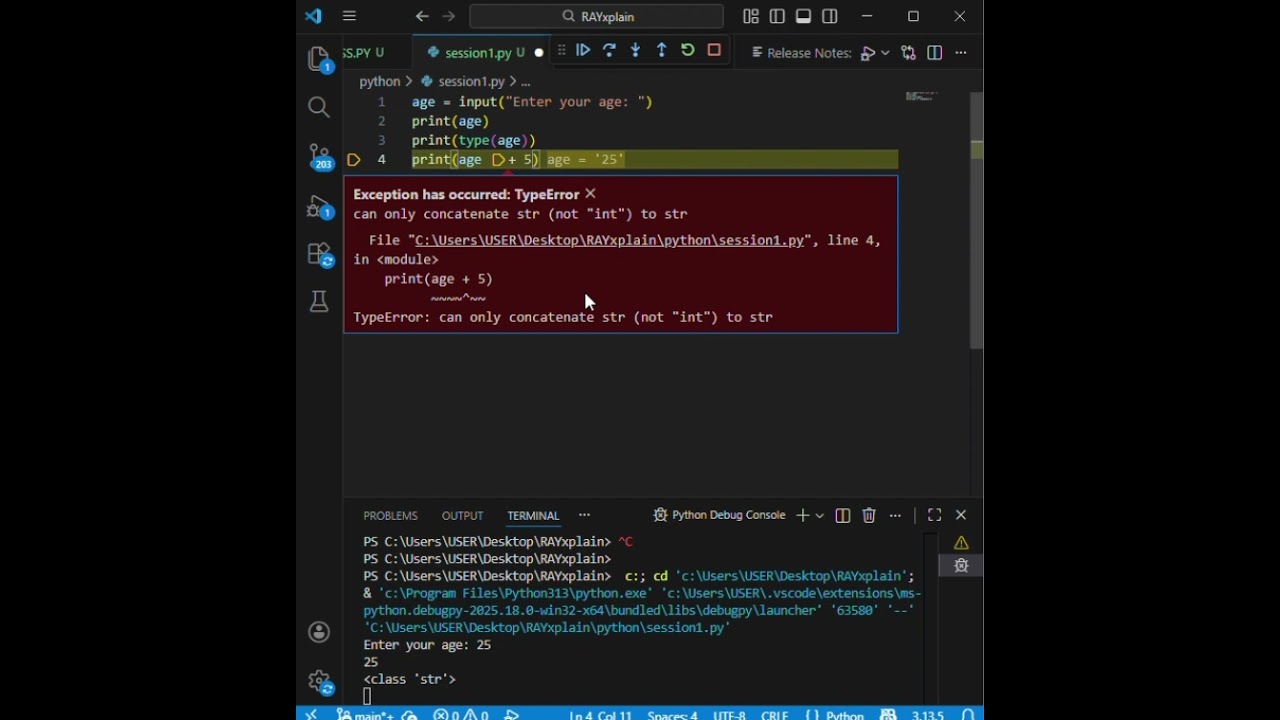Close the terminal panel
Screen dimensions: 1280x720
[x=961, y=515]
